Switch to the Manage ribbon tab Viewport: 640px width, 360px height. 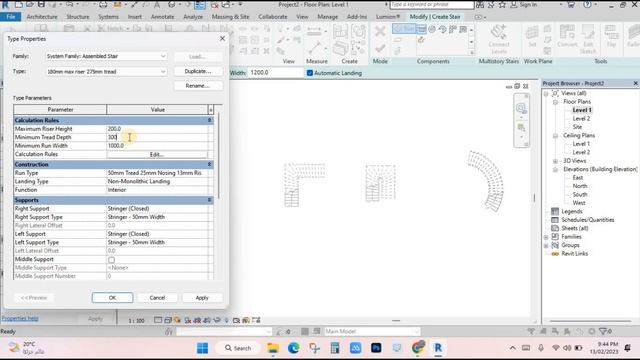[327, 17]
